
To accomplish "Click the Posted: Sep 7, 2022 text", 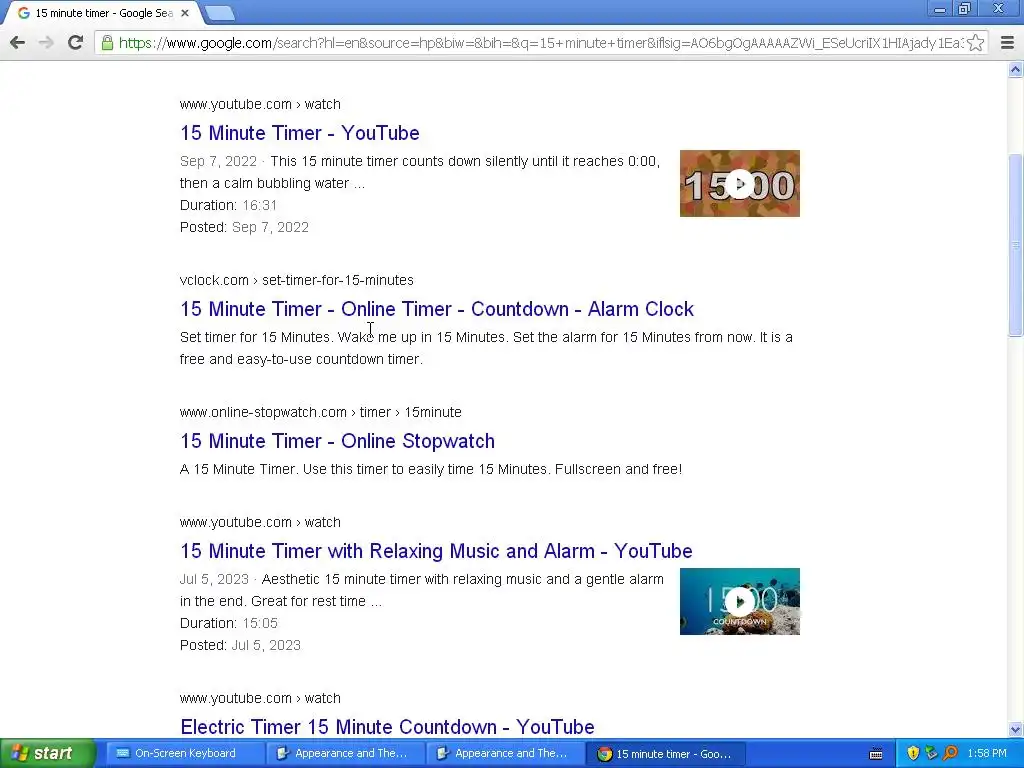I will (244, 227).
